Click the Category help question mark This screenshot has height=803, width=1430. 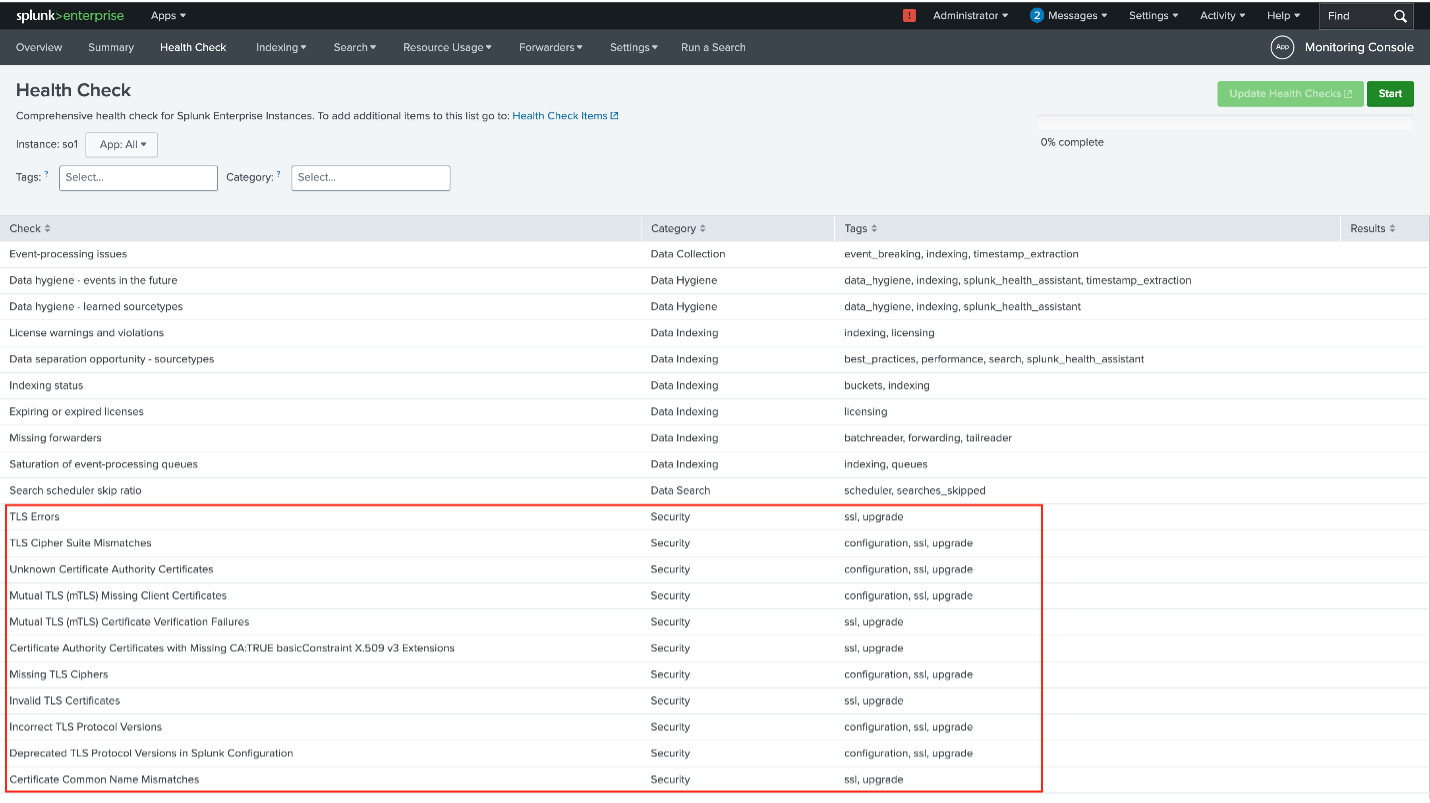[x=278, y=174]
